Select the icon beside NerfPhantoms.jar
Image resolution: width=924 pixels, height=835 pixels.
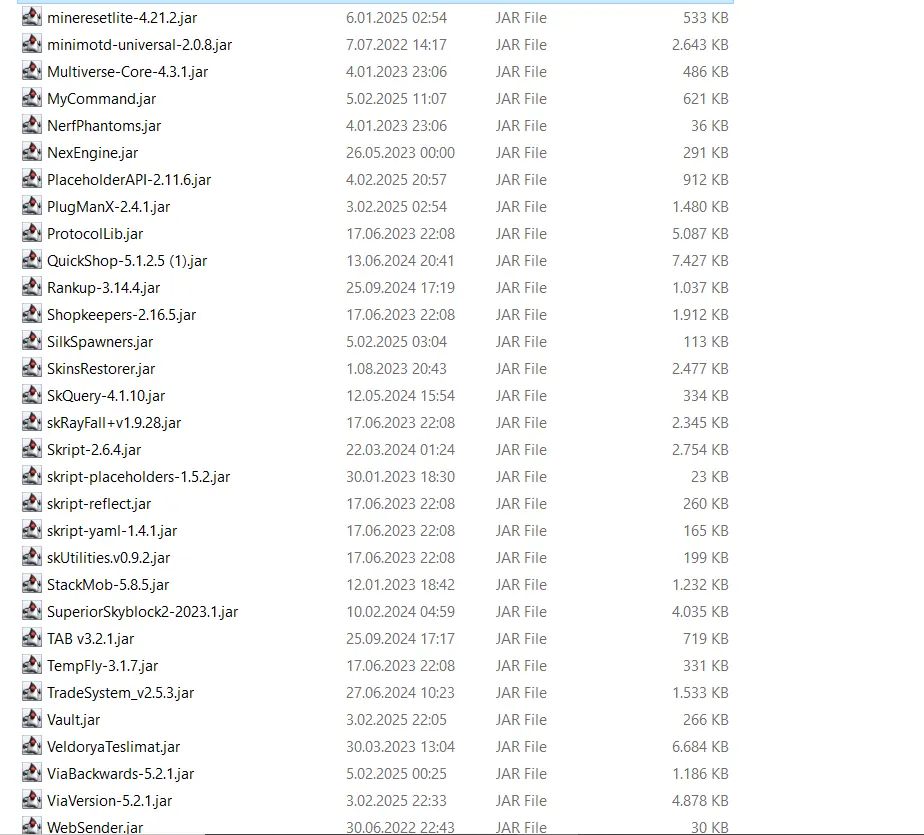coord(32,126)
